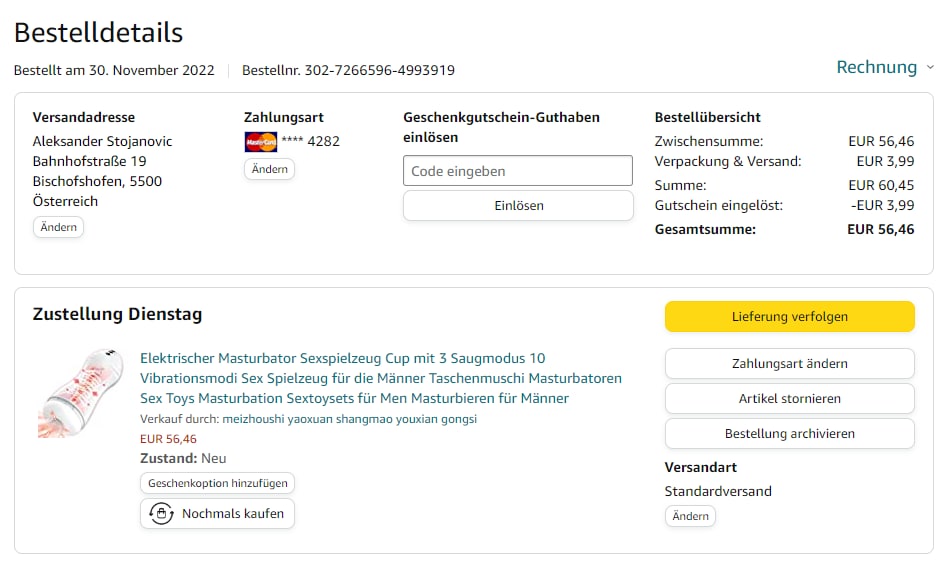The width and height of the screenshot is (945, 561).
Task: Click the Zahlungsart ändern button
Action: click(x=789, y=364)
